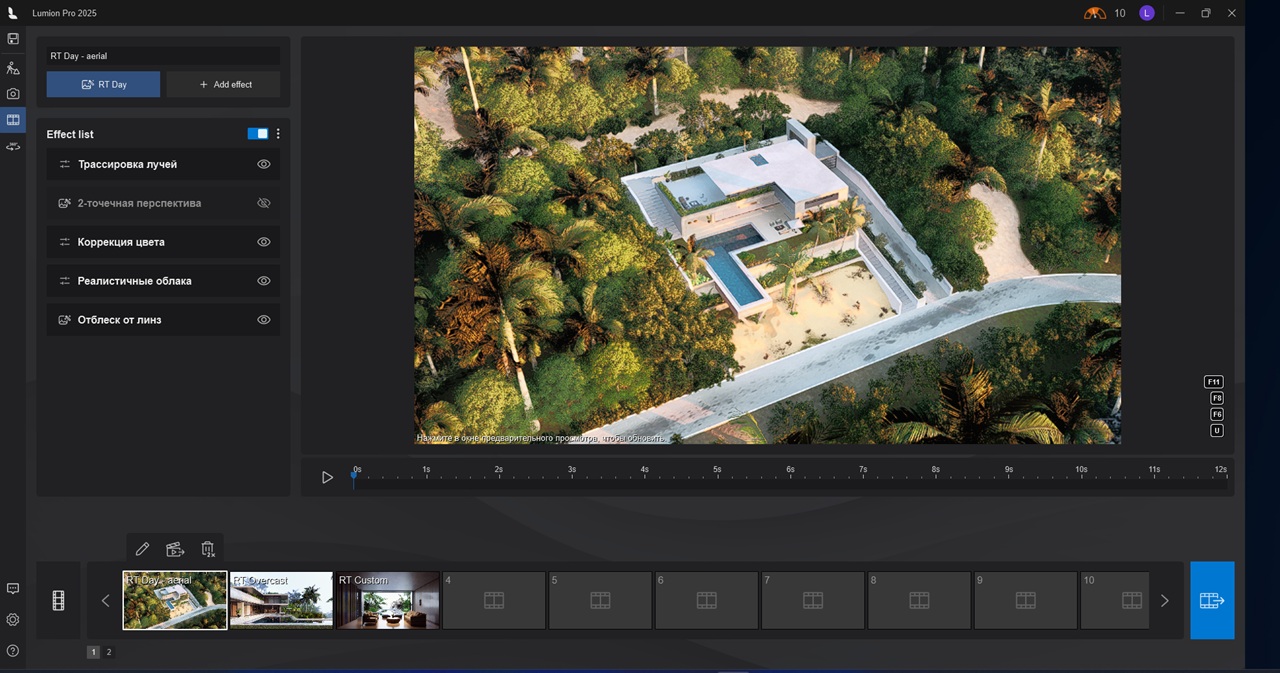Toggle the Effect list on/off switch
Screen dimensions: 1280x673
click(x=257, y=134)
